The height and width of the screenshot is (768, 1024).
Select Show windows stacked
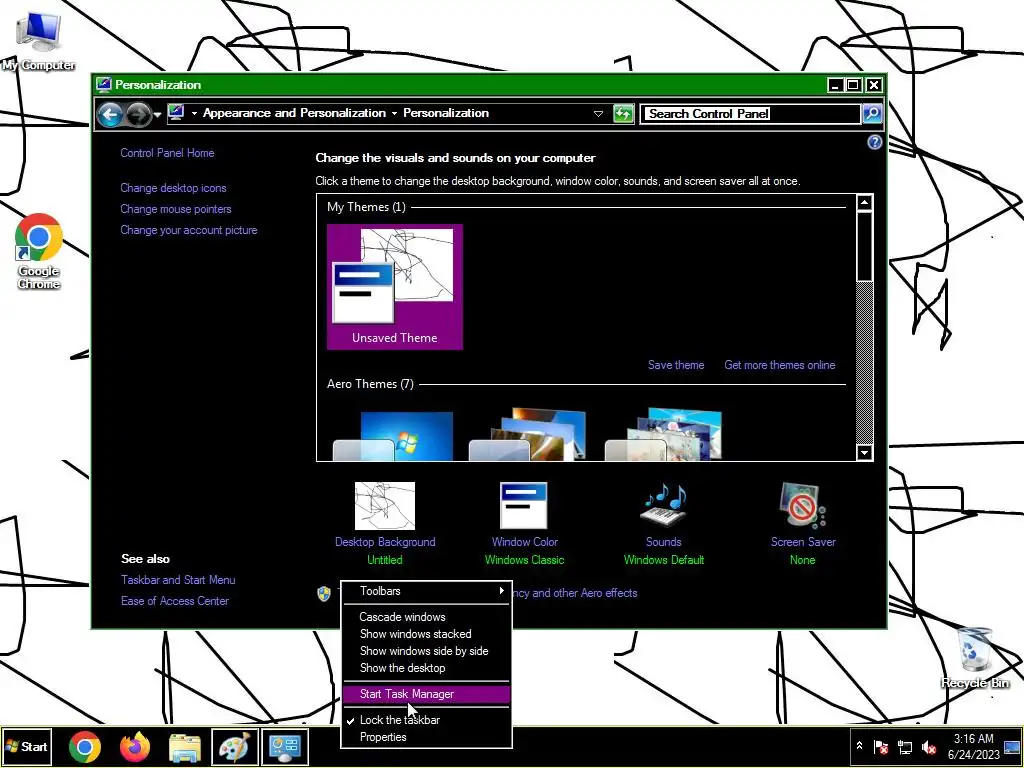tap(426, 633)
